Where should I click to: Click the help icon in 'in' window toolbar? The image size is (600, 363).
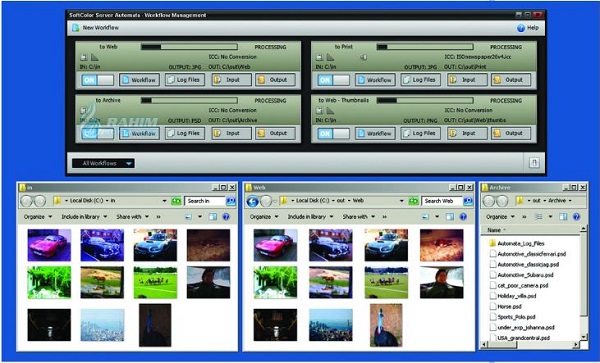pyautogui.click(x=226, y=217)
